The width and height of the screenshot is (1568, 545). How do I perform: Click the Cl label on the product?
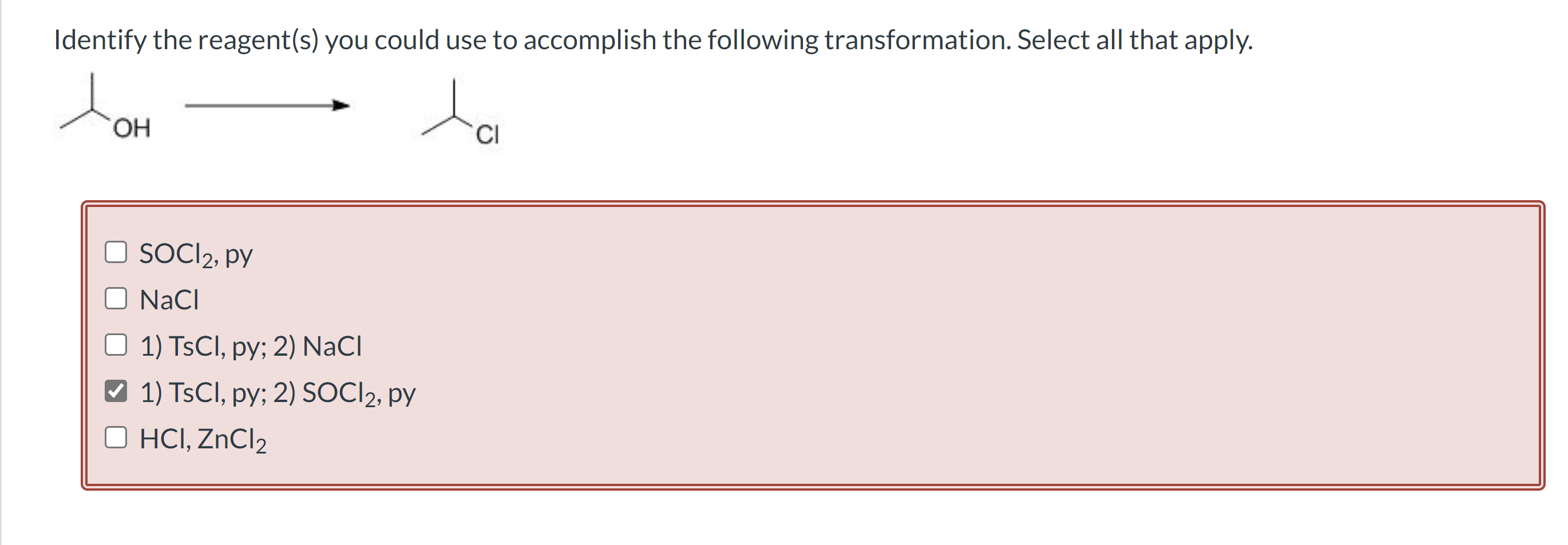488,135
